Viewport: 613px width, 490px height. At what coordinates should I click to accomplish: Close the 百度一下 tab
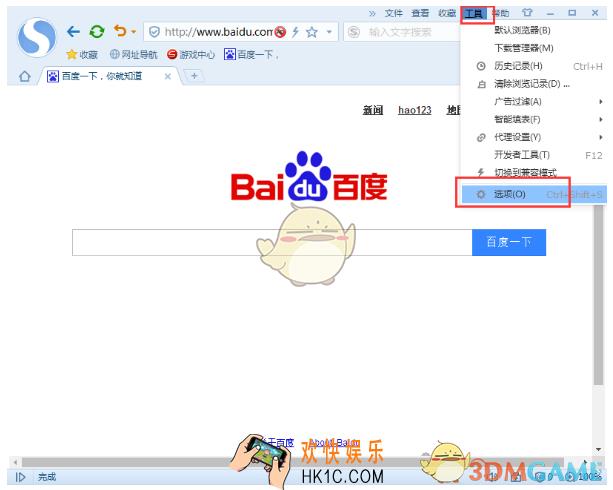pyautogui.click(x=168, y=76)
